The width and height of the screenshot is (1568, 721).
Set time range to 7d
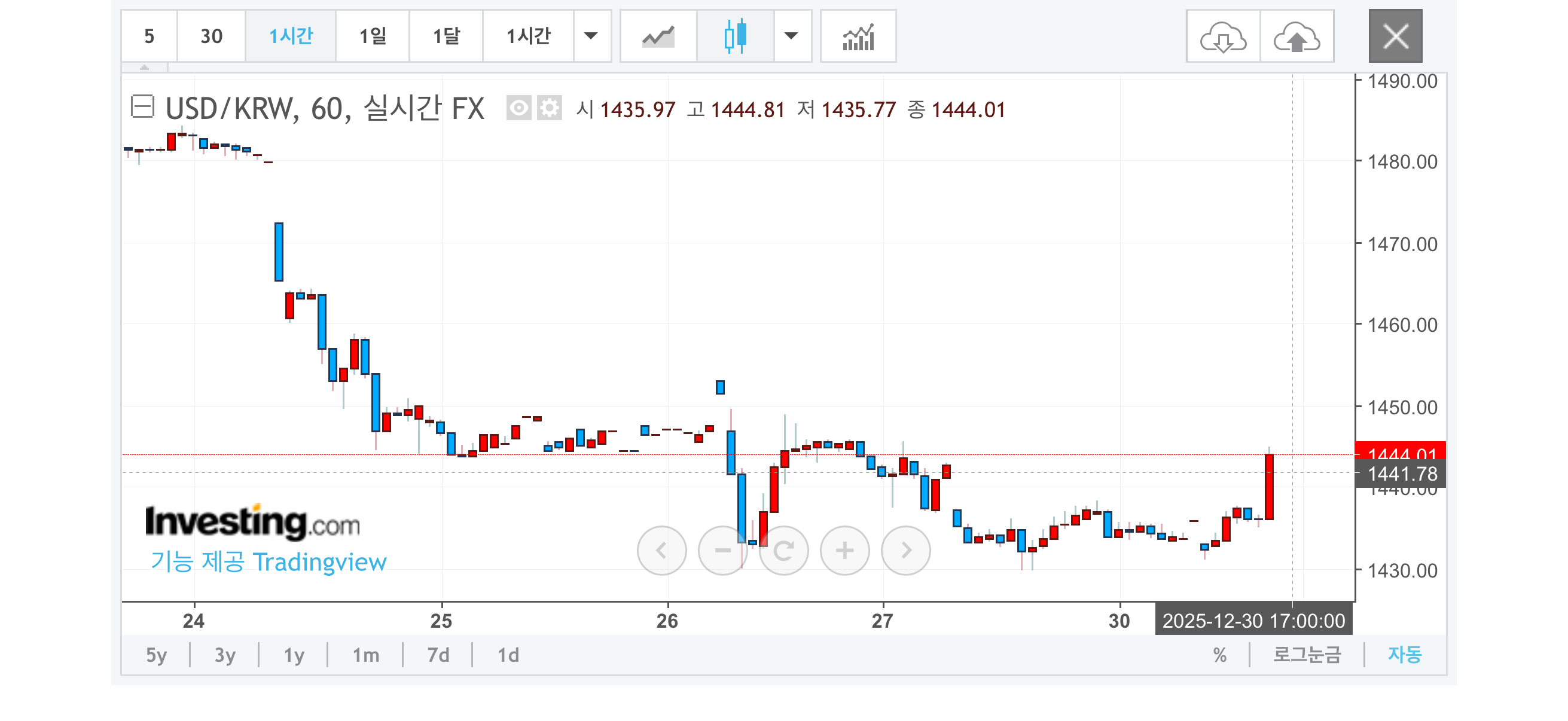point(438,655)
